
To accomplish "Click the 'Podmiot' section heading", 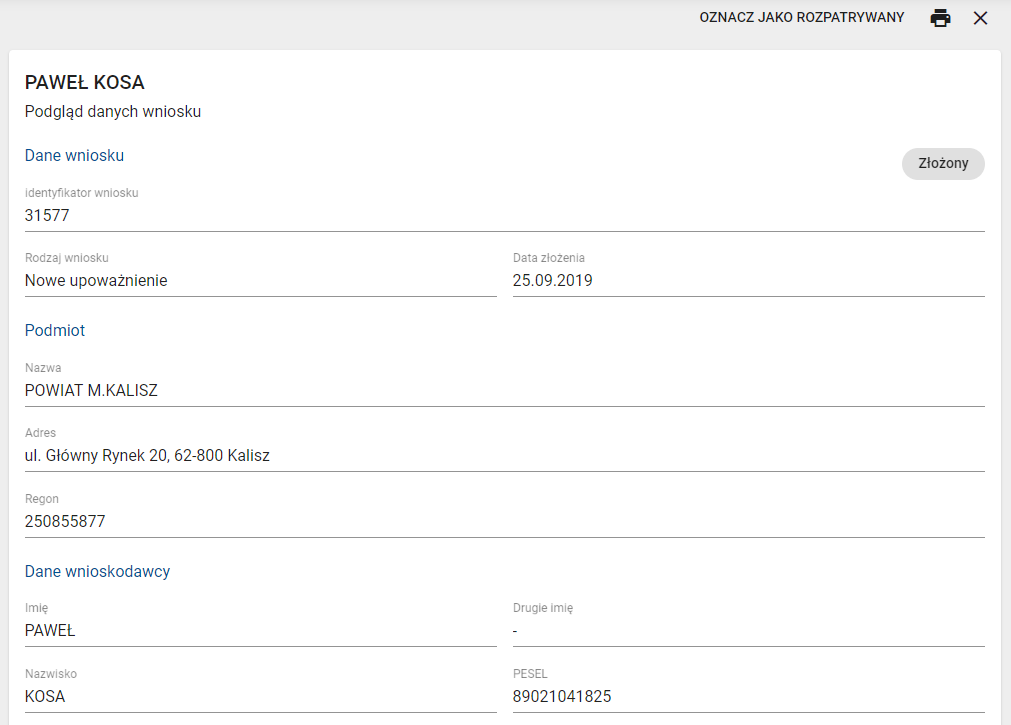I will [55, 331].
